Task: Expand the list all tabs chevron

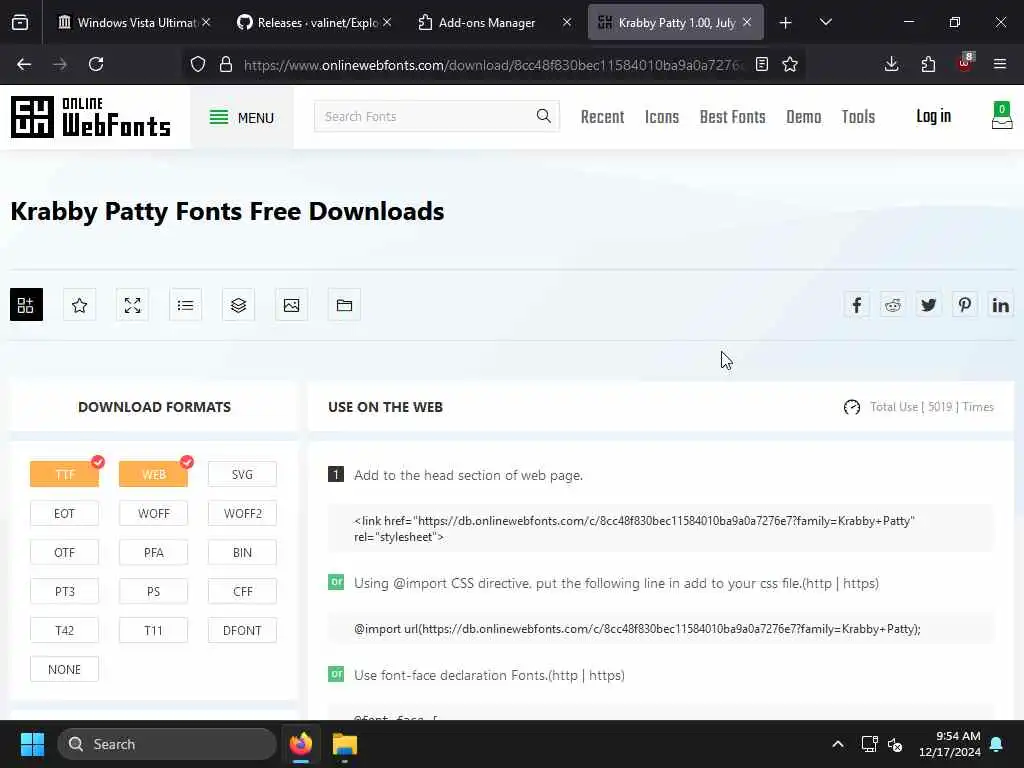Action: point(825,22)
